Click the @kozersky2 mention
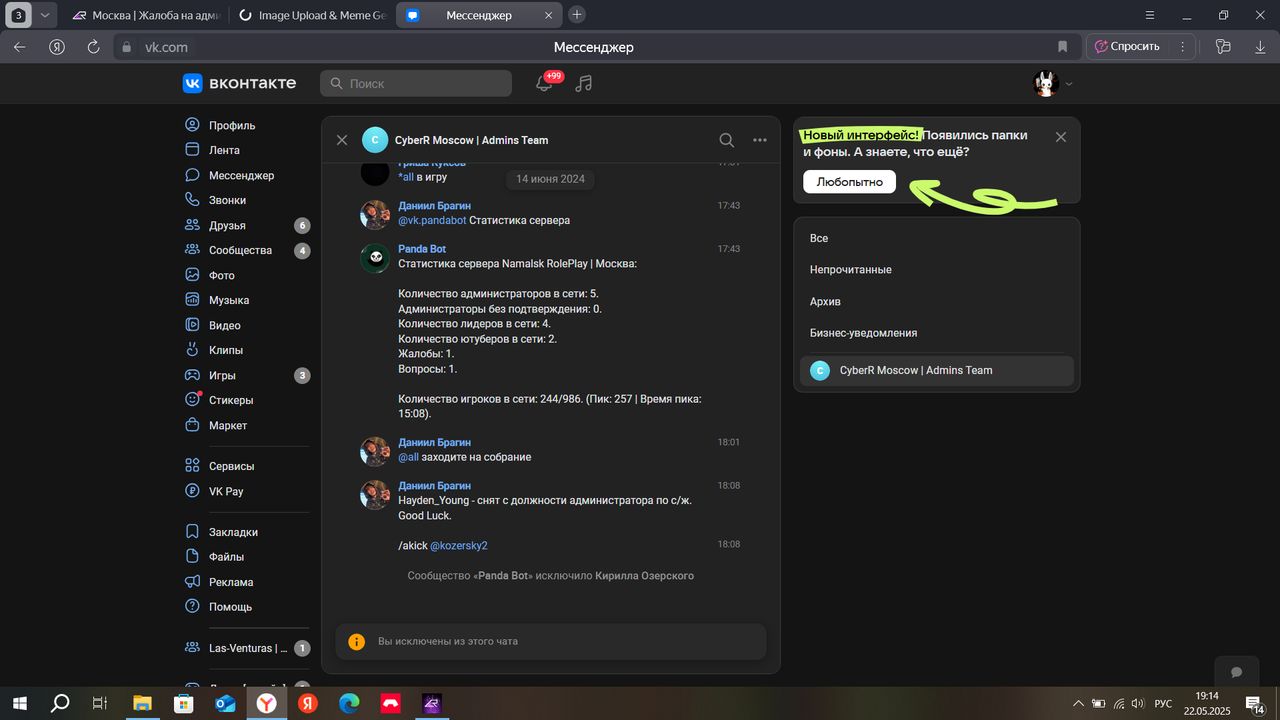Viewport: 1280px width, 720px height. pyautogui.click(x=459, y=545)
